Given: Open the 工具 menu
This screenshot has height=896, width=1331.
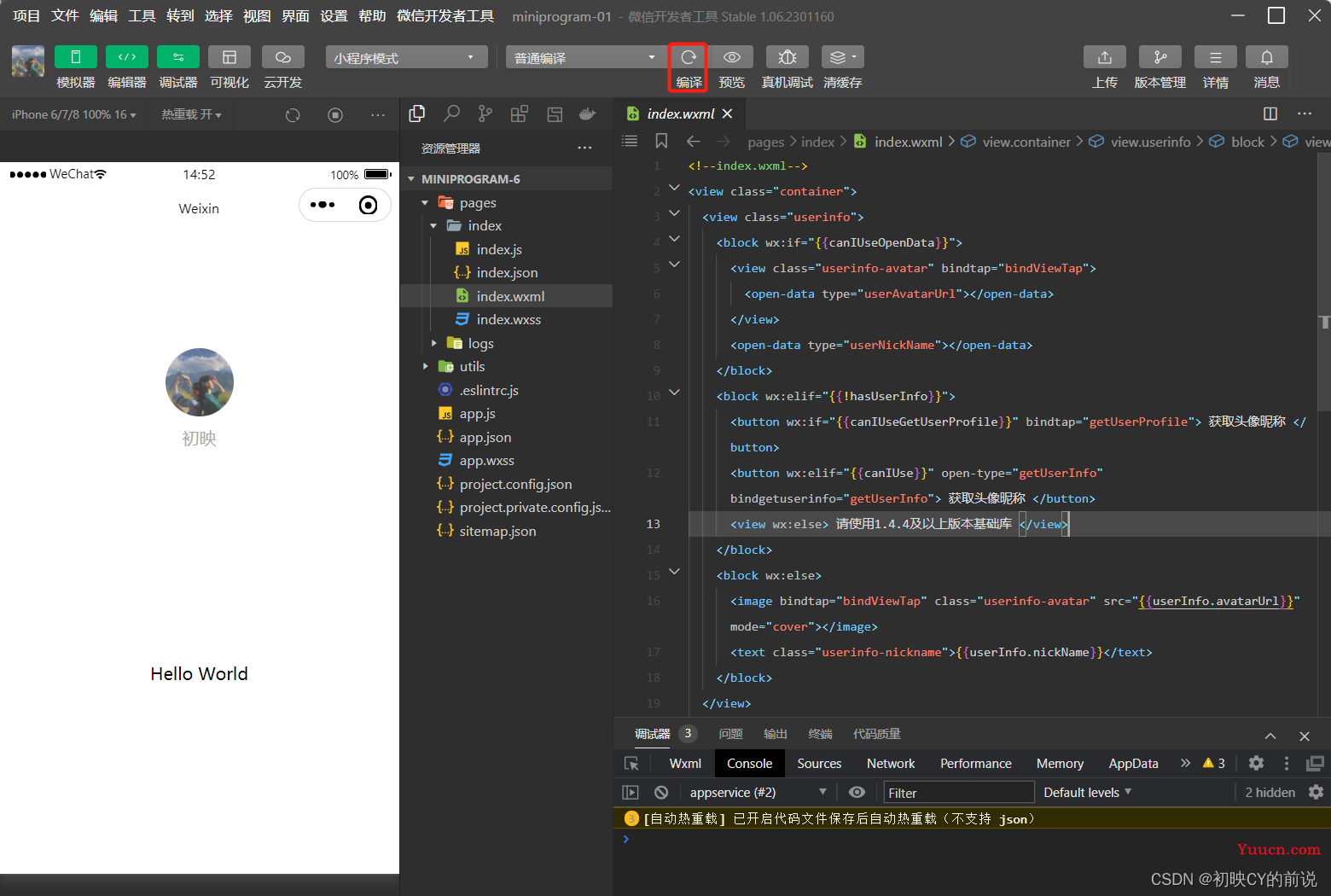Looking at the screenshot, I should [x=142, y=16].
